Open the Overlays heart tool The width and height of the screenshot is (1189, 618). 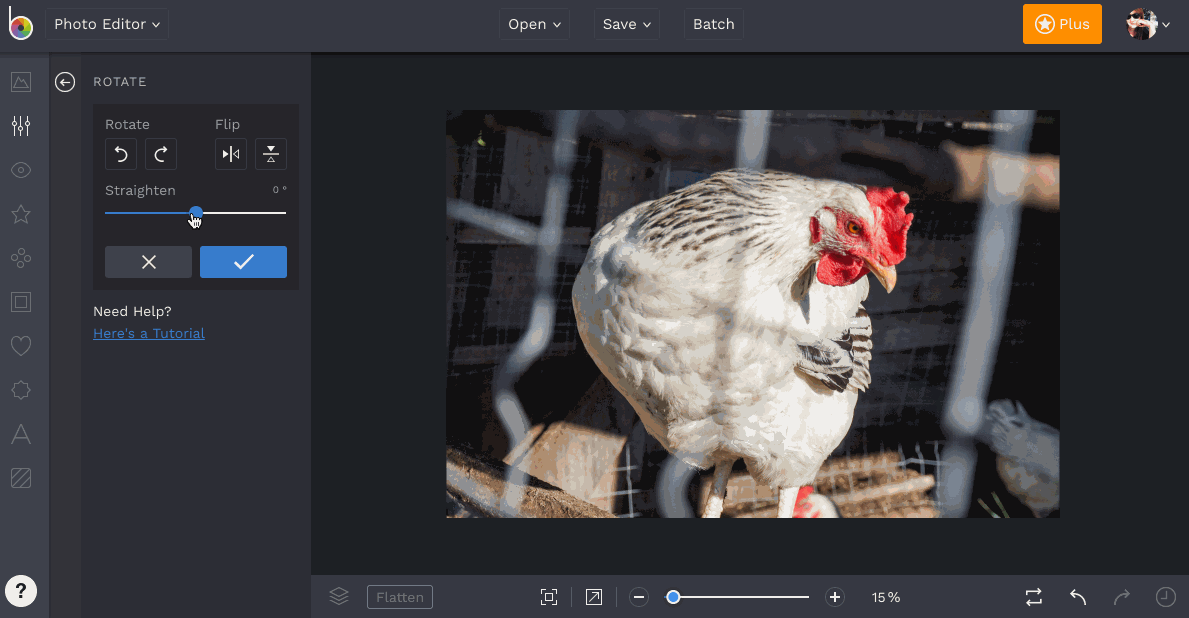pos(21,346)
